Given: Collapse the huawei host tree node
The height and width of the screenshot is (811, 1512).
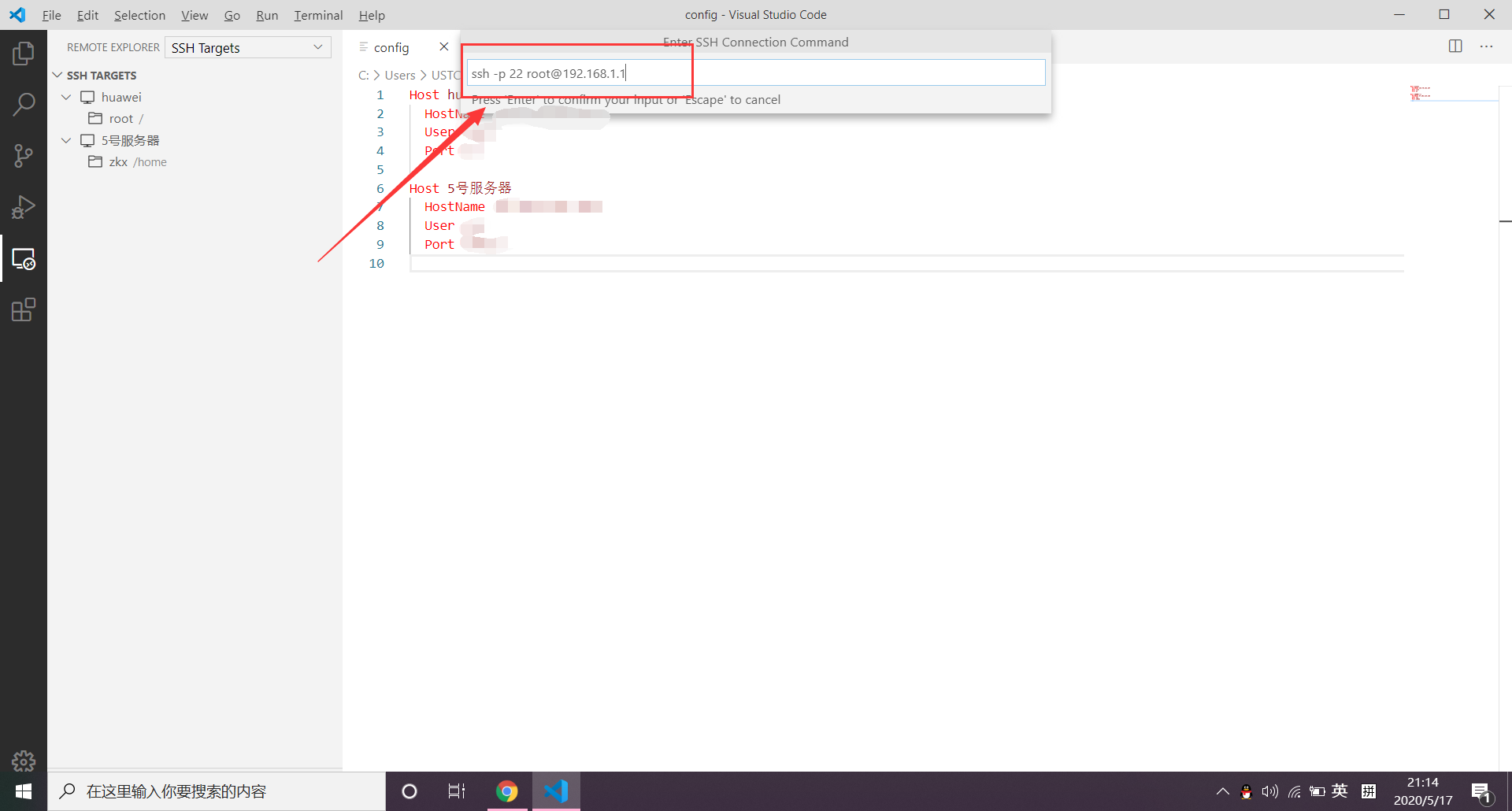Looking at the screenshot, I should point(66,97).
